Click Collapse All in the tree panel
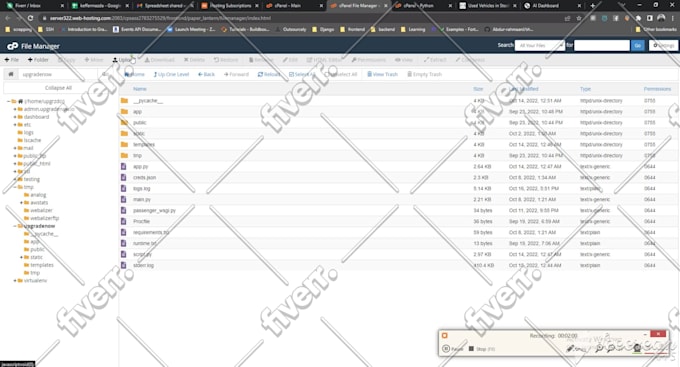680x367 pixels. (x=59, y=88)
